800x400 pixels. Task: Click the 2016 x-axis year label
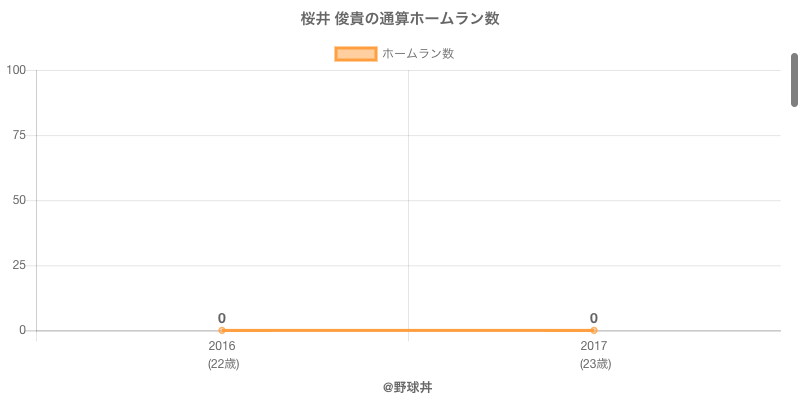coord(222,346)
